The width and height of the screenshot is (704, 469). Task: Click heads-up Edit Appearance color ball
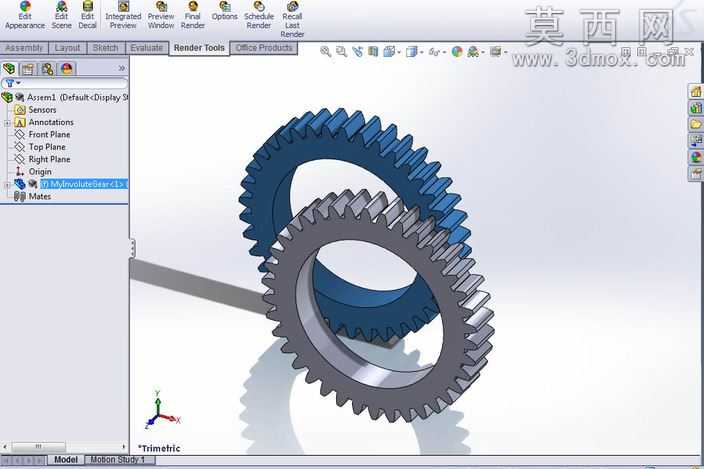(457, 52)
